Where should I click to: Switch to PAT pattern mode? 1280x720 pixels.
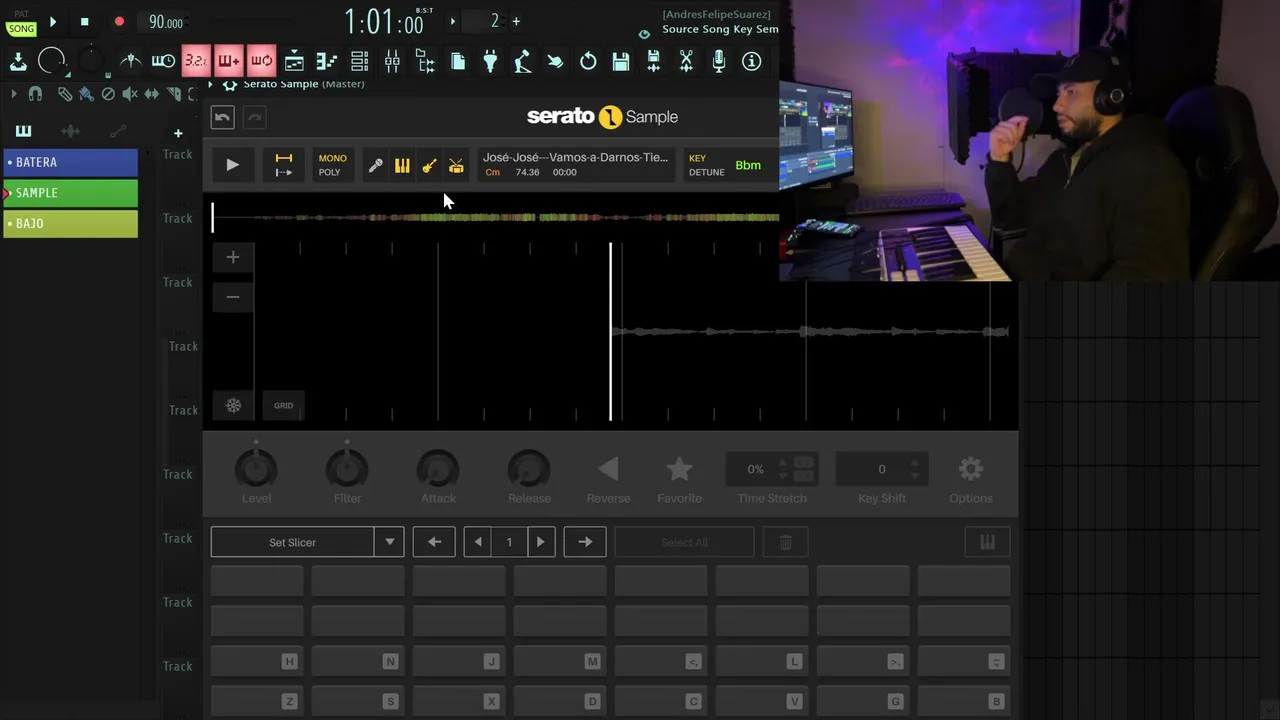coord(21,14)
